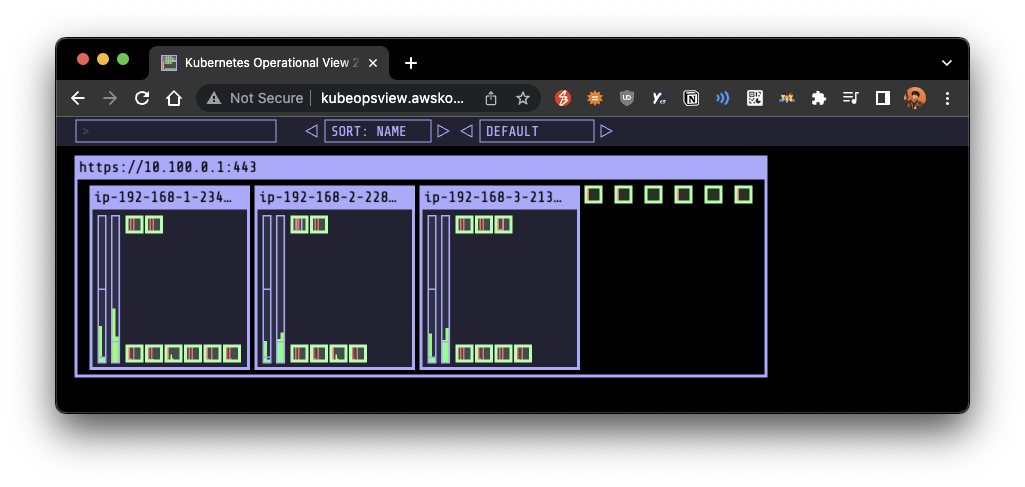Select the first unassigned pod outside the nodes

point(593,194)
